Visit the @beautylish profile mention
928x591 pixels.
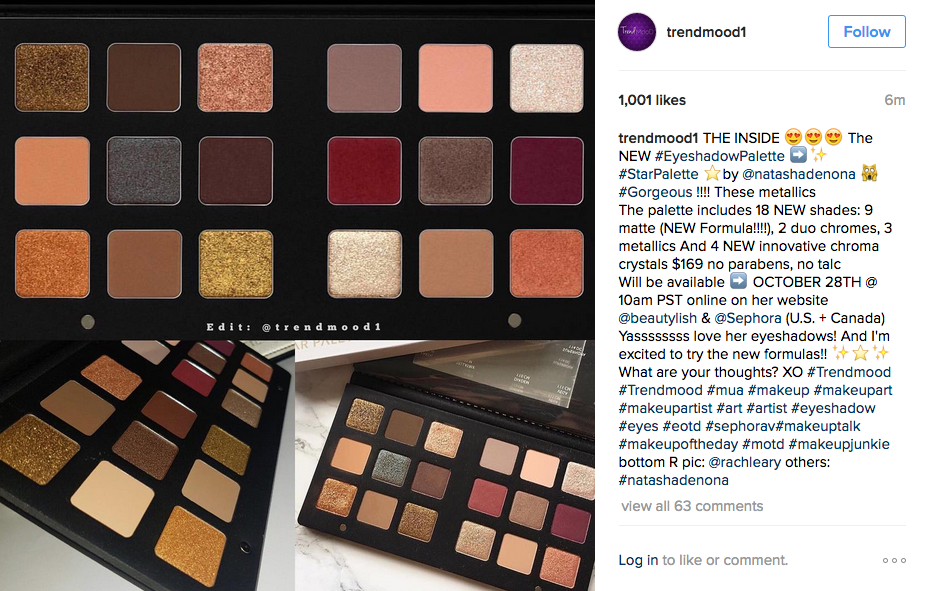click(658, 318)
